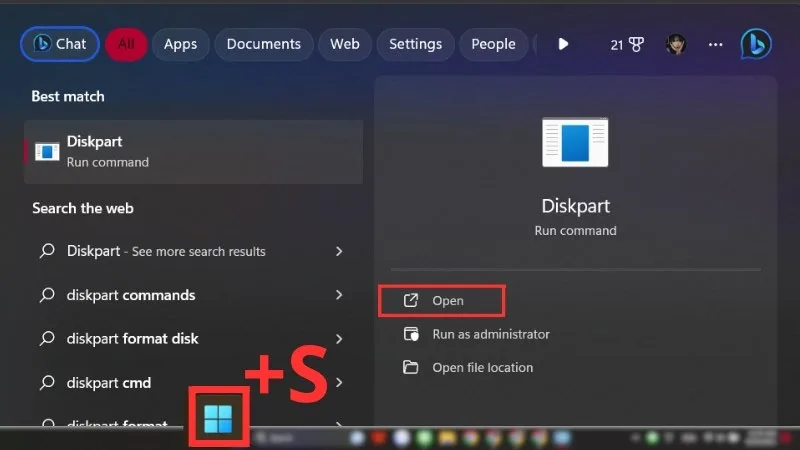Select the Chat button in filter bar
The image size is (800, 450).
60,44
